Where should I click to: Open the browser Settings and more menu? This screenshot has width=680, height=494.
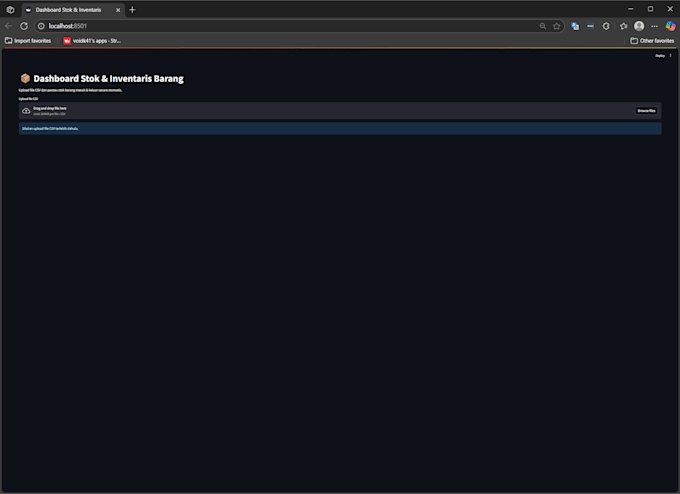pos(654,26)
